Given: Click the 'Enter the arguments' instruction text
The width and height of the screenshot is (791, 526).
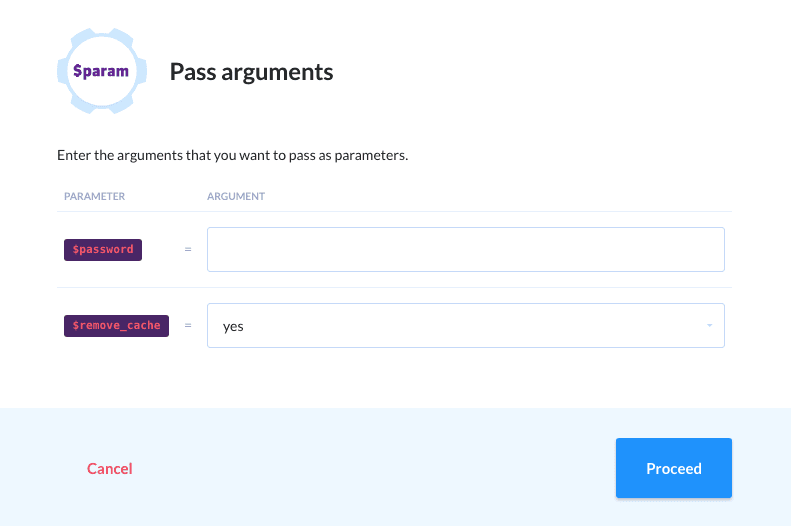Looking at the screenshot, I should point(233,156).
